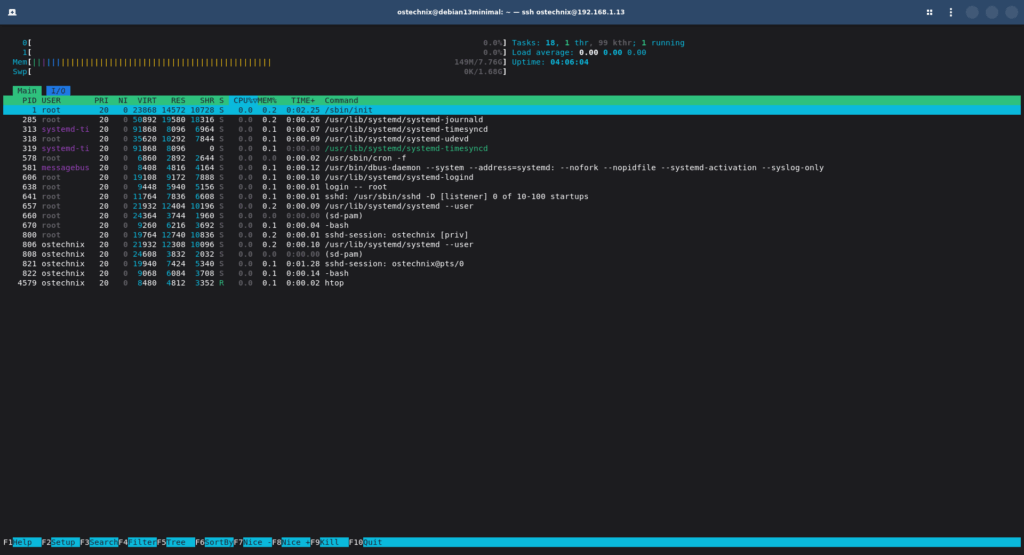Image resolution: width=1024 pixels, height=555 pixels.
Task: Sort by the MEM% column header
Action: tap(266, 101)
